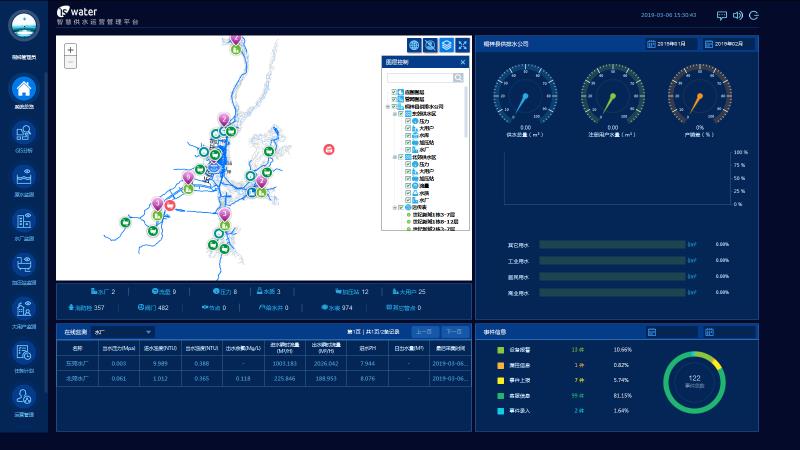Click the layer tree vertical scrollbar
This screenshot has height=450, width=800.
point(466,112)
